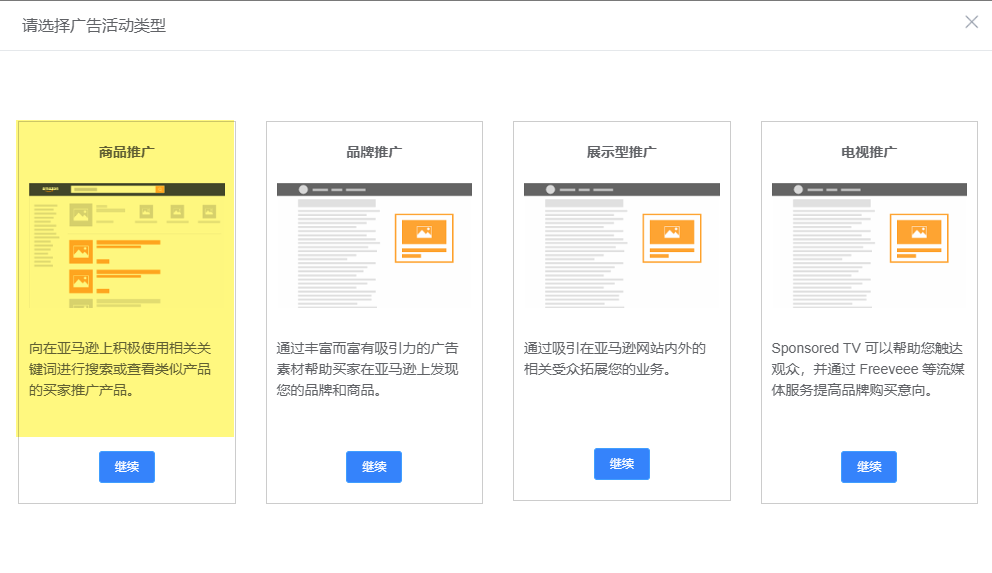Select the 商品推广 card title

tap(127, 152)
